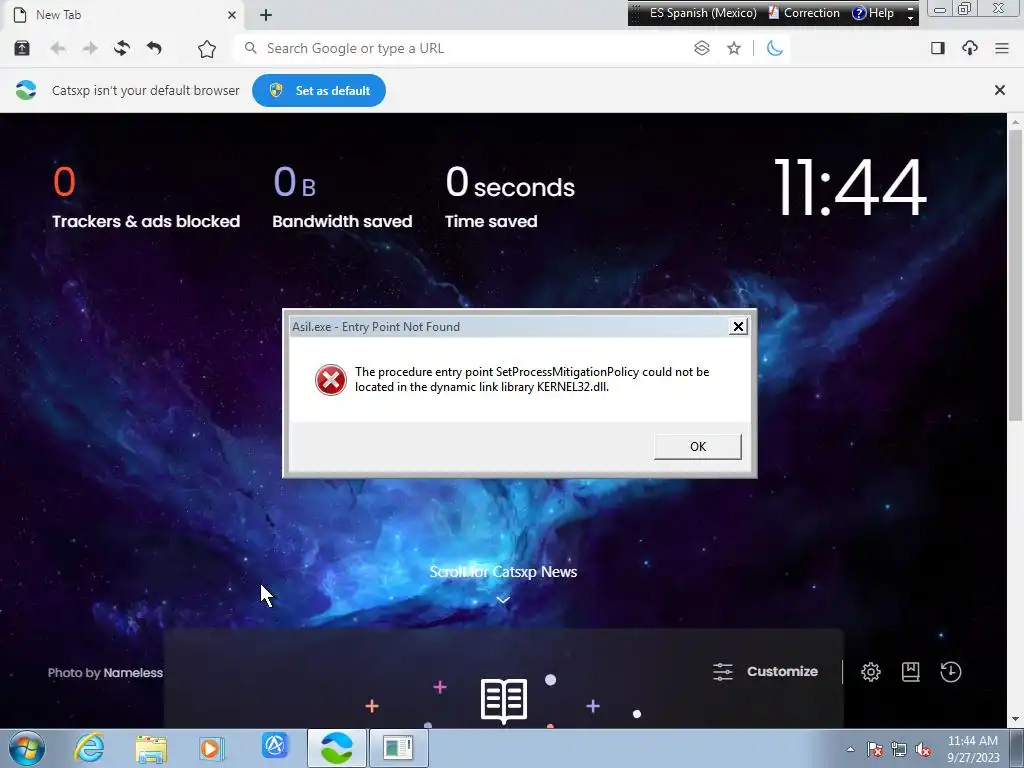Toggle night mode with the moon icon
This screenshot has height=768, width=1024.
(775, 48)
